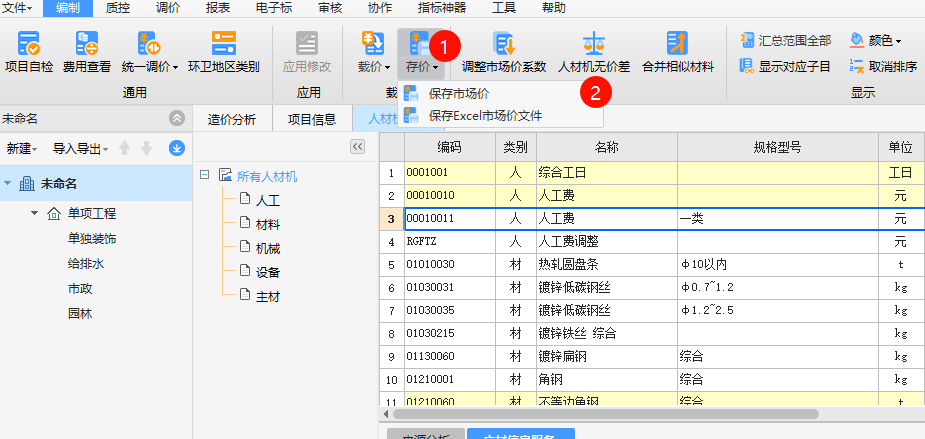Click the 角钢 name cell
This screenshot has height=439, width=925.
click(x=606, y=379)
